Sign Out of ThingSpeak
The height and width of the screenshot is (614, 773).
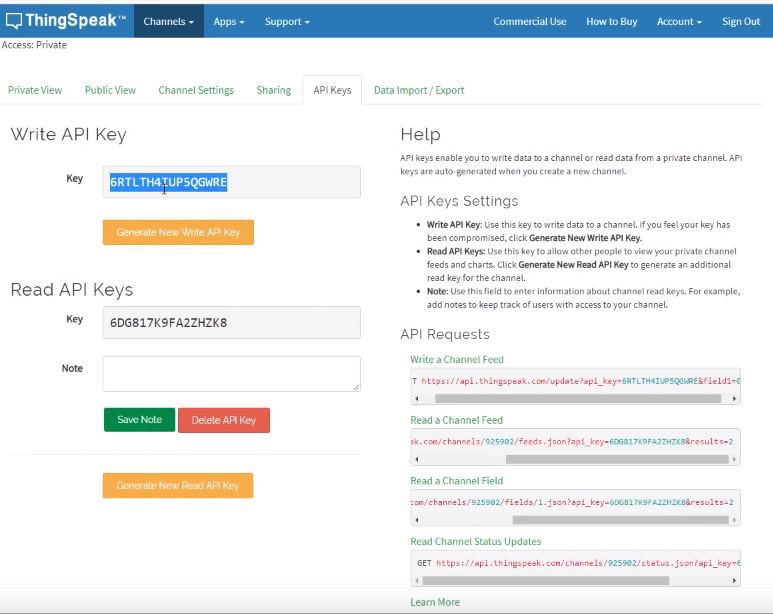click(740, 21)
